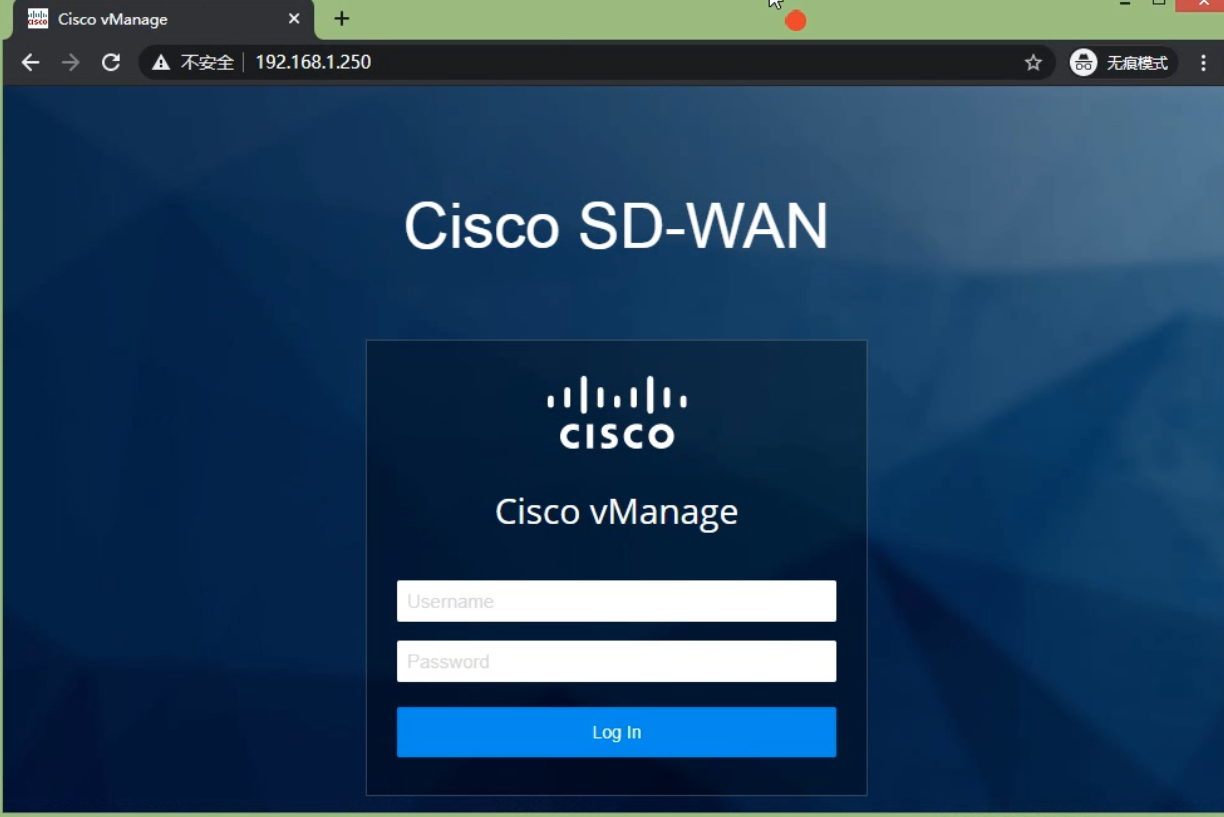This screenshot has width=1224, height=817.
Task: Click the blue Log In button
Action: point(616,732)
